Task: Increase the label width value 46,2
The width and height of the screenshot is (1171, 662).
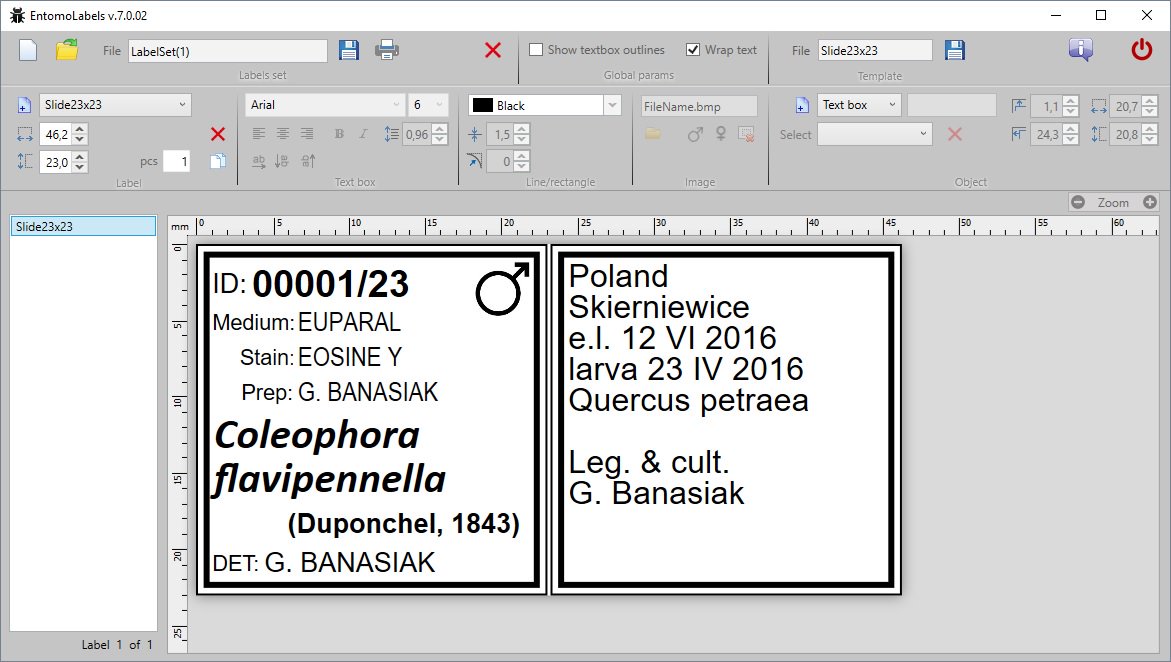Action: [81, 129]
